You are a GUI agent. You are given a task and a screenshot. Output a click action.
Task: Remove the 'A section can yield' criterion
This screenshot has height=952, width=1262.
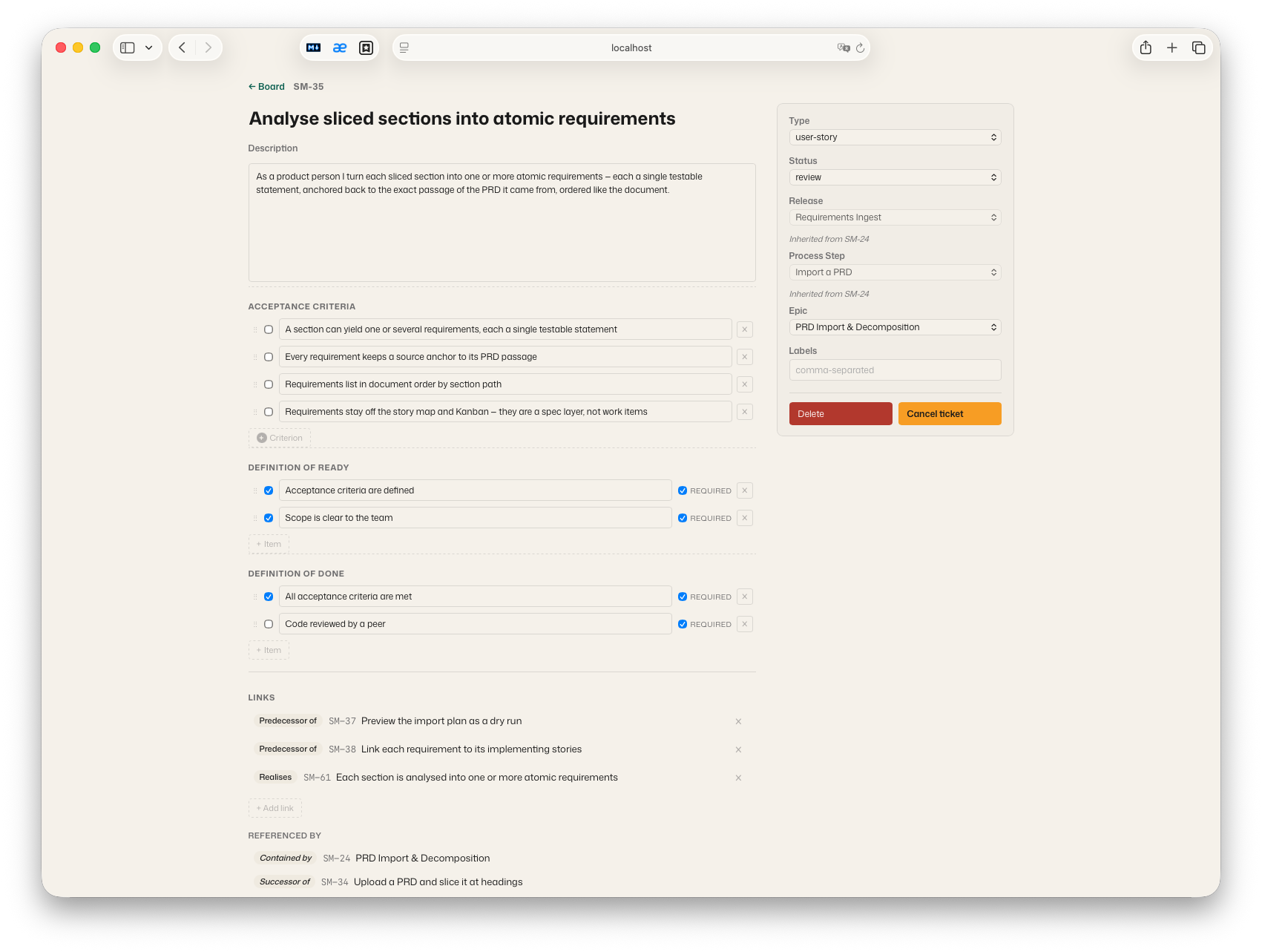click(745, 329)
